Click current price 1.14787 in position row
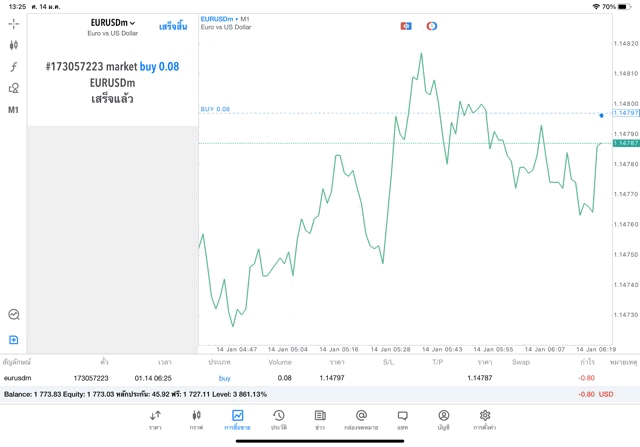Viewport: 640px width, 447px height. [480, 378]
